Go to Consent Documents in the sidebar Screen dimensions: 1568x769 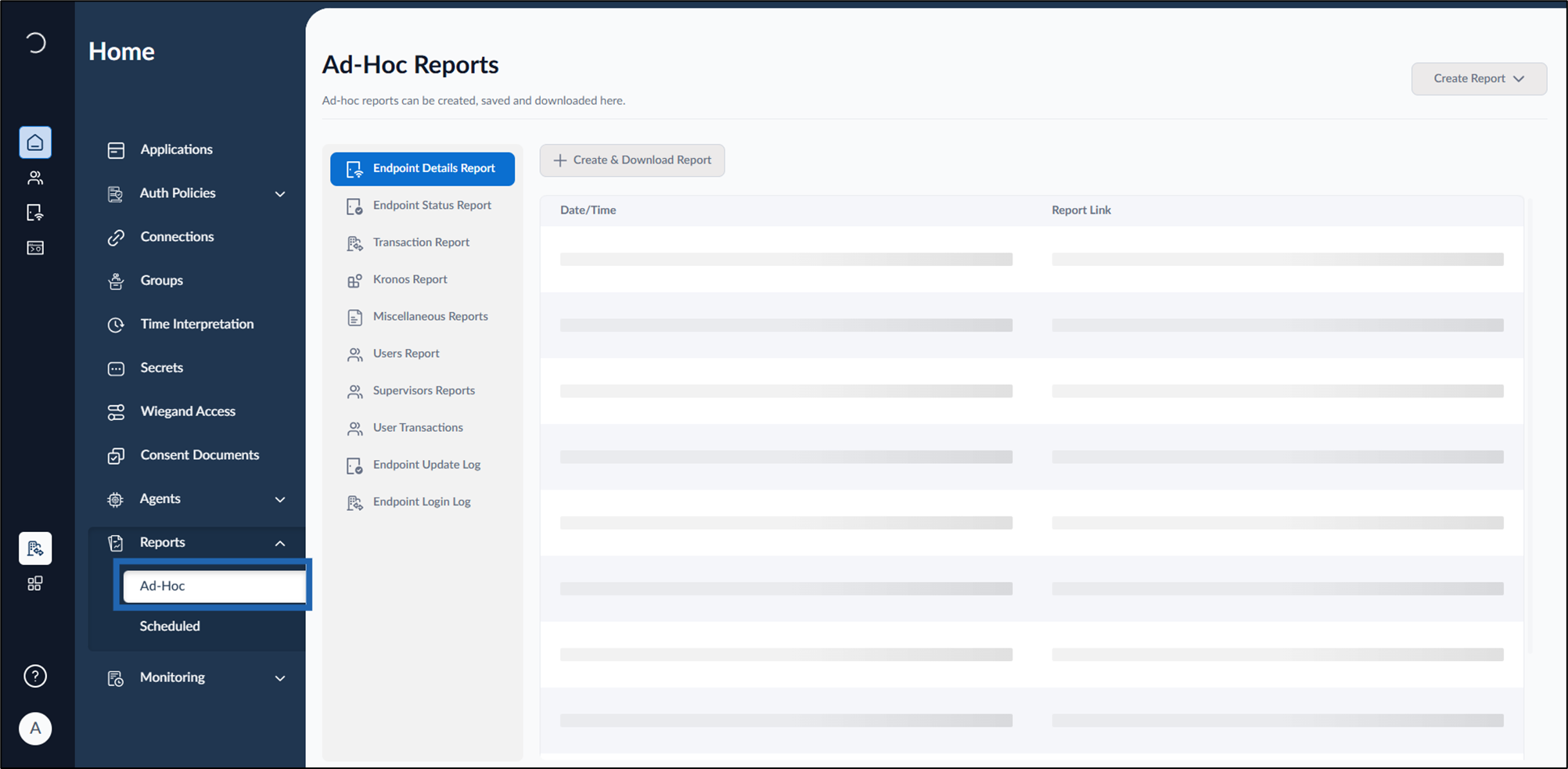200,455
